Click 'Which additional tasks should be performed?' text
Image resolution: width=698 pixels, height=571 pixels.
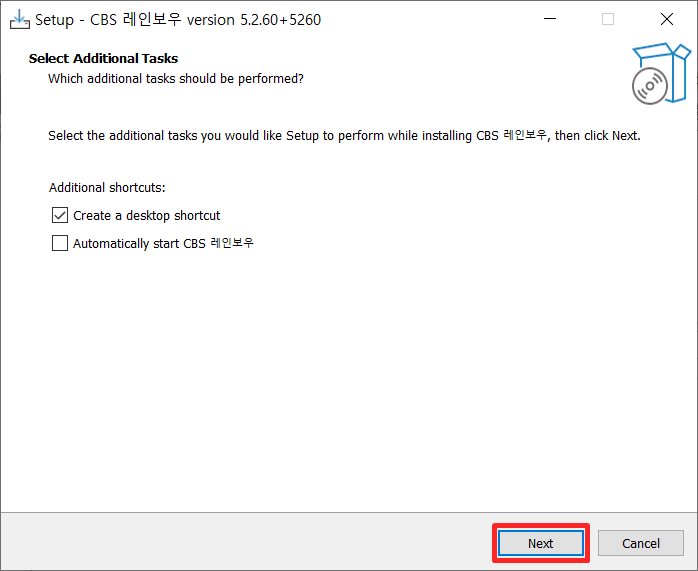point(176,79)
